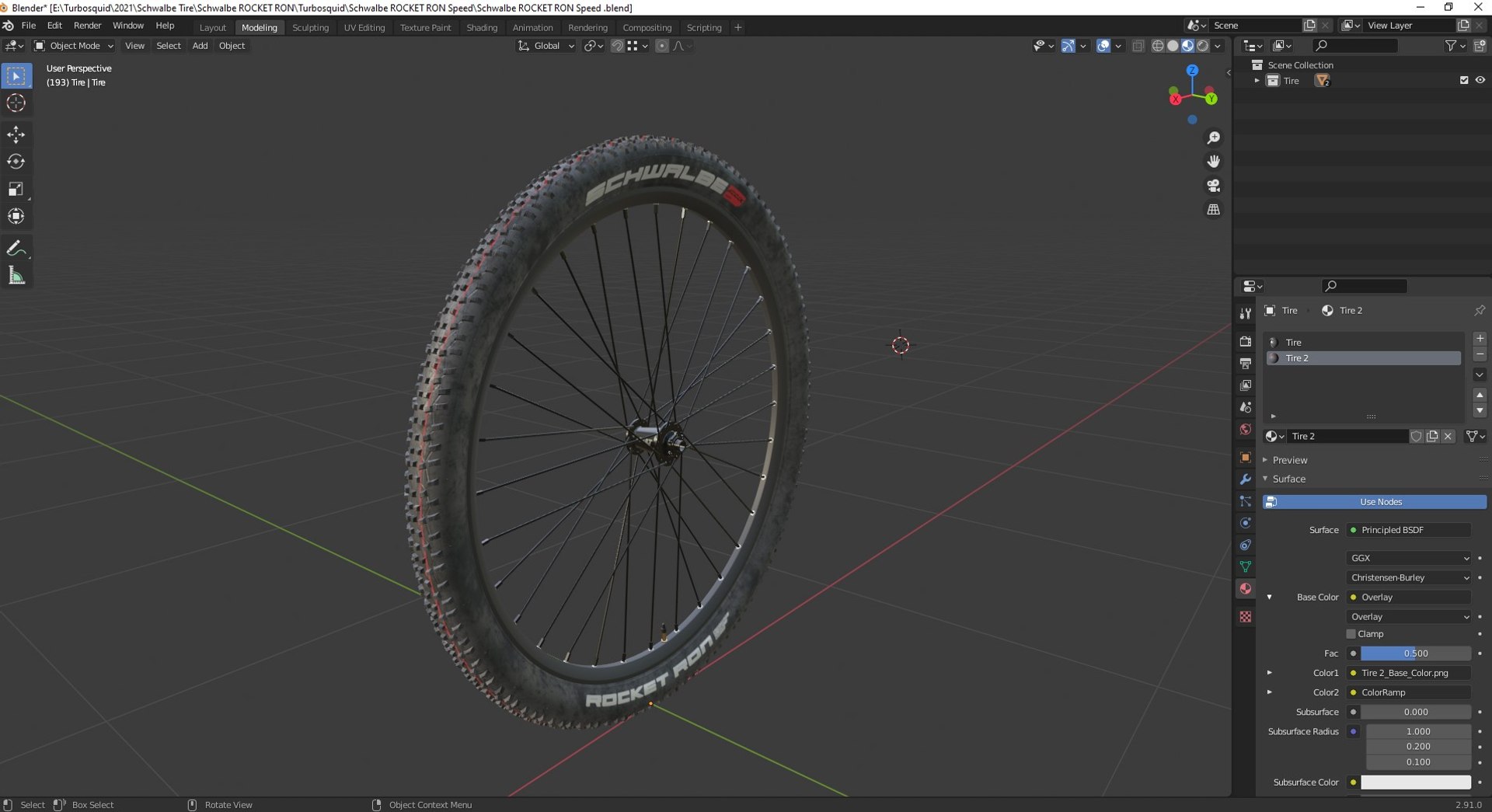Switch to UV Editing workspace tab
Viewport: 1492px width, 812px height.
click(x=364, y=27)
